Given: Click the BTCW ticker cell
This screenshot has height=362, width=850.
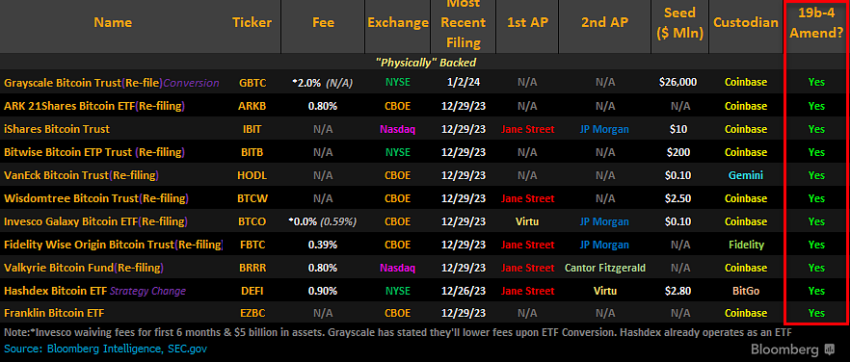Looking at the screenshot, I should coord(252,198).
